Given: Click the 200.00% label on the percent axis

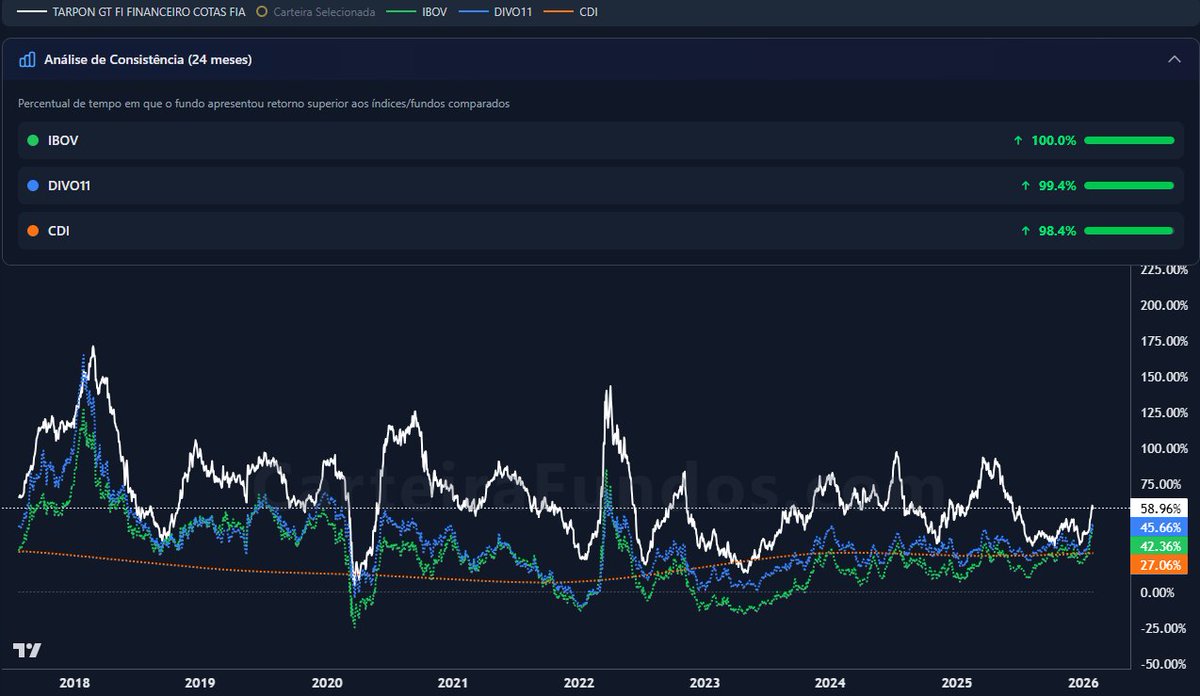Looking at the screenshot, I should click(x=1163, y=305).
